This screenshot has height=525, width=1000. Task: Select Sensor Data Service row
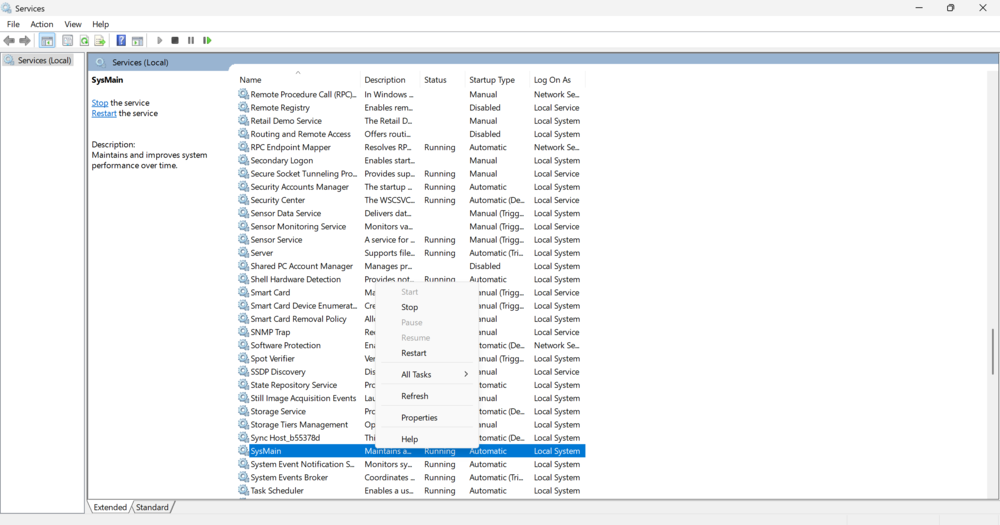coord(410,213)
